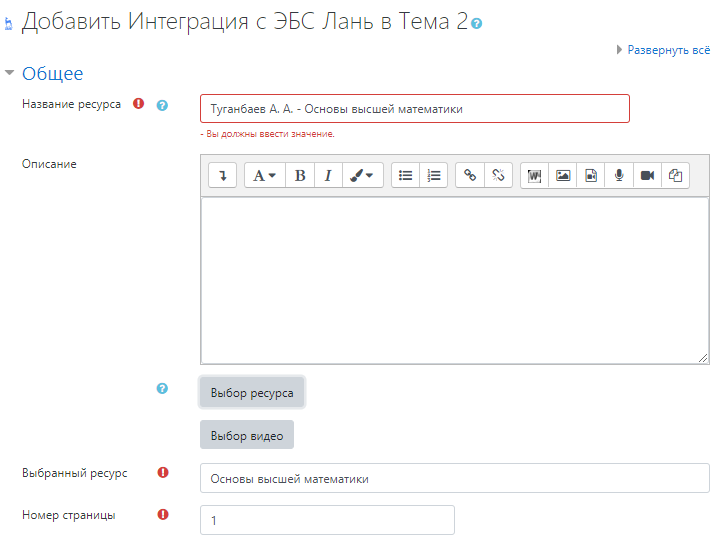Record audio with the microphone icon
This screenshot has height=543, width=723.
(619, 175)
